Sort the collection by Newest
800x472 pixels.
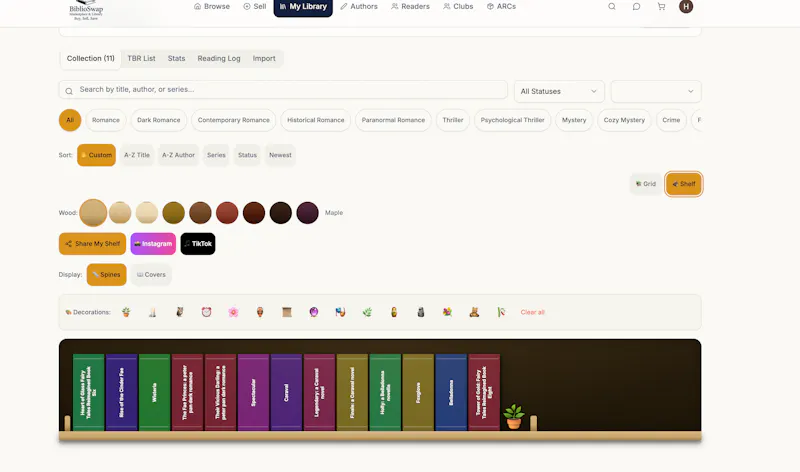point(280,155)
